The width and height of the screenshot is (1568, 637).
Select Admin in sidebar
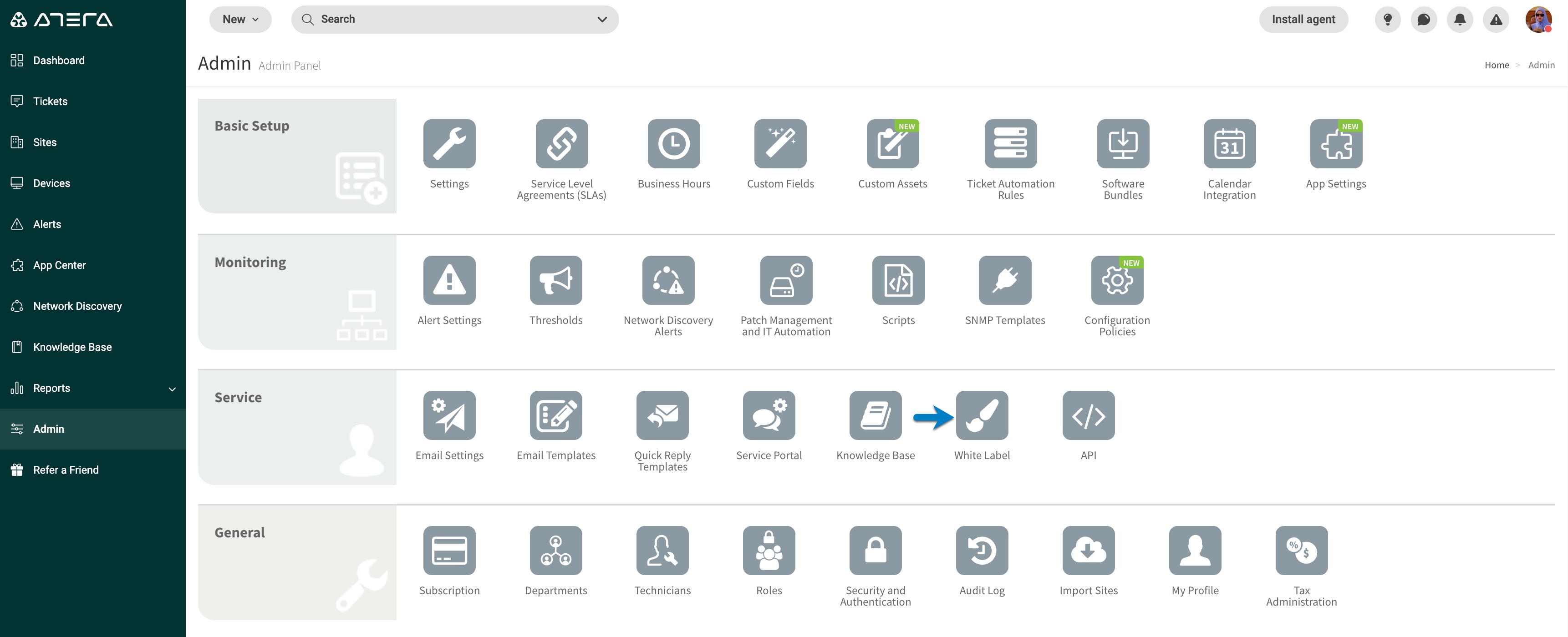92,429
